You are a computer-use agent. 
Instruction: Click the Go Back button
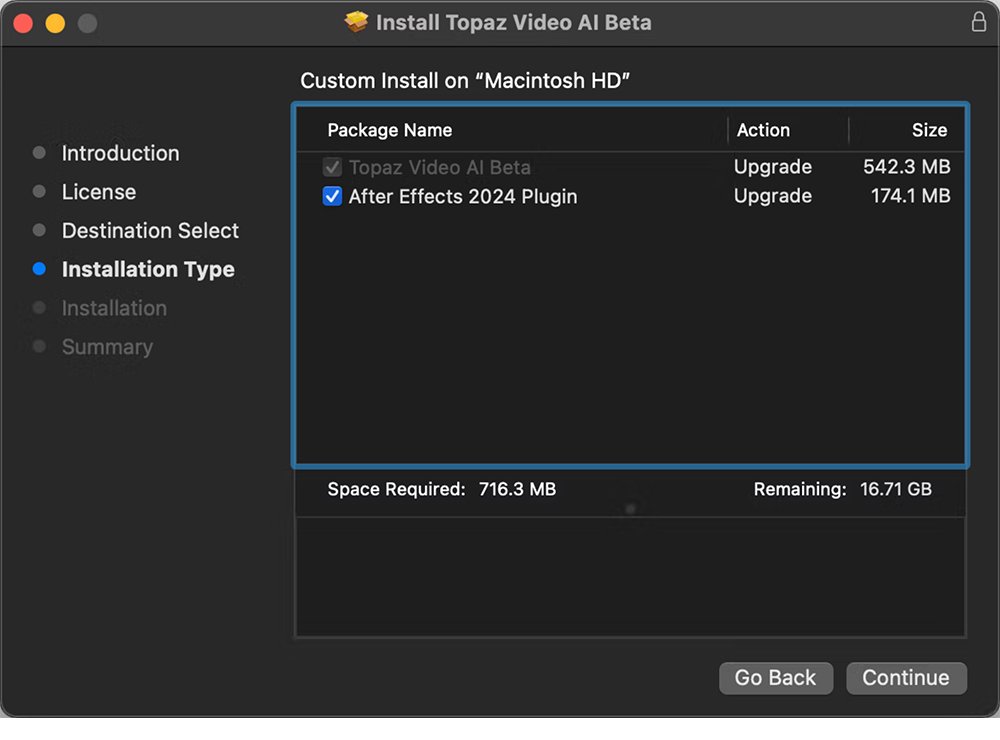pos(776,677)
